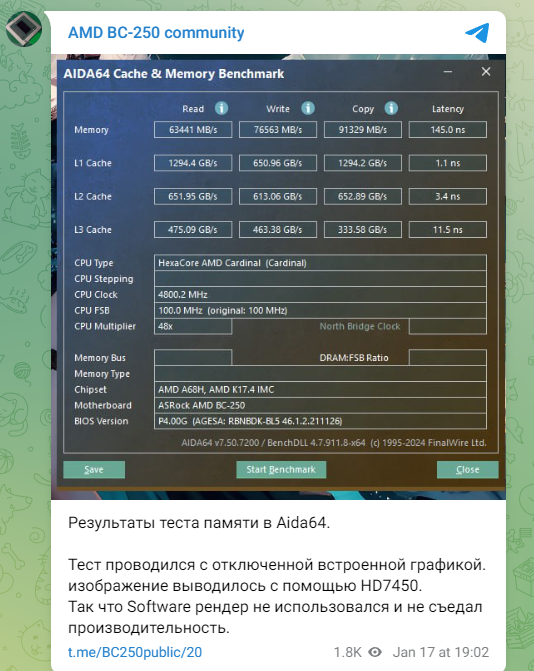Select Memory Write value 76563 MB/s
This screenshot has width=534, height=671.
pos(278,130)
